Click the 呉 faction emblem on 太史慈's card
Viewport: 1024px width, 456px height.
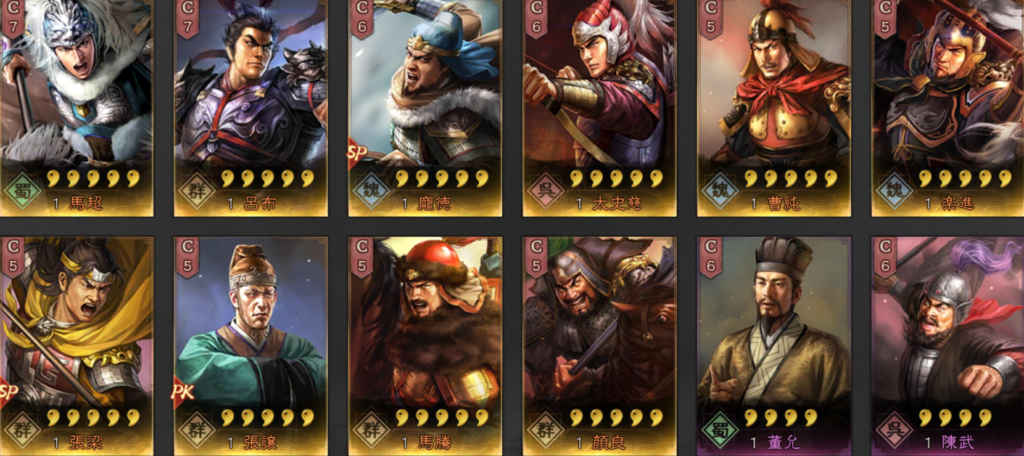[x=545, y=191]
